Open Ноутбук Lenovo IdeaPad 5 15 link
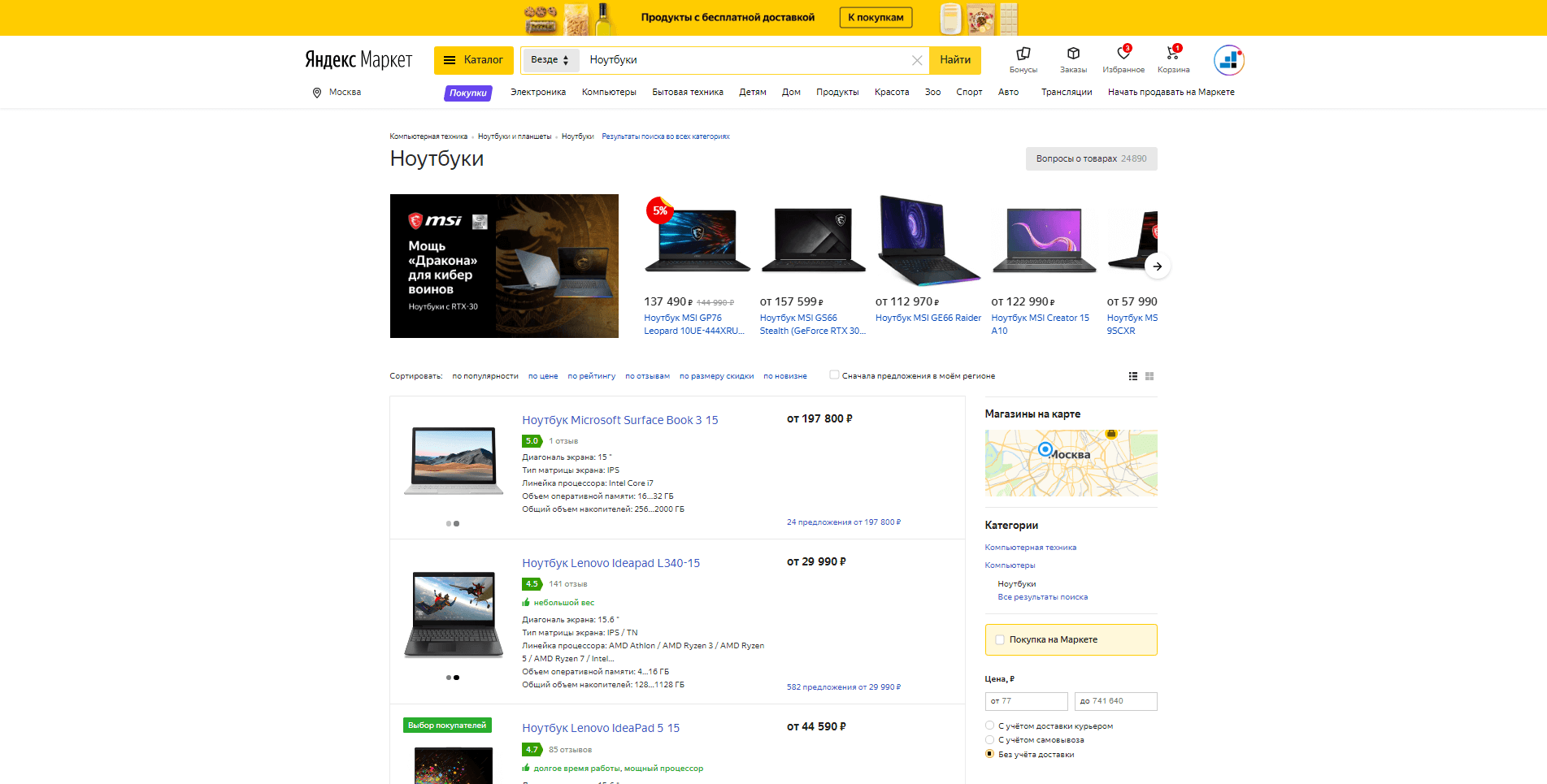The width and height of the screenshot is (1547, 784). tap(601, 728)
